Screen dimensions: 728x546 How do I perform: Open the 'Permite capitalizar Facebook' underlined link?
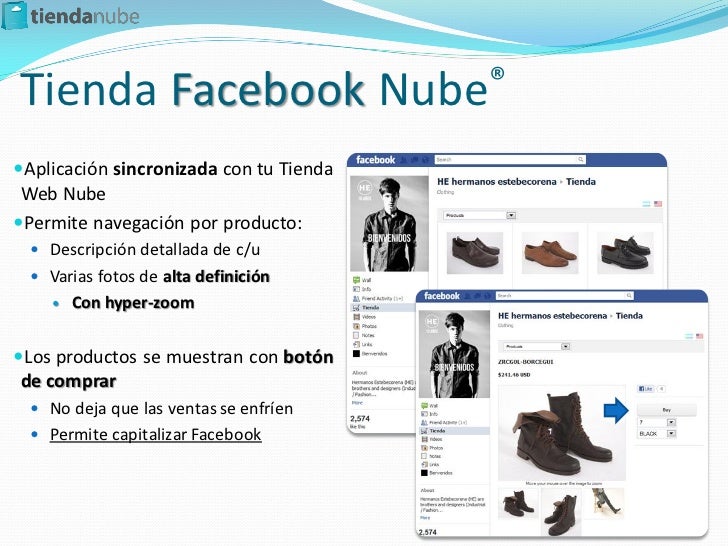(156, 435)
